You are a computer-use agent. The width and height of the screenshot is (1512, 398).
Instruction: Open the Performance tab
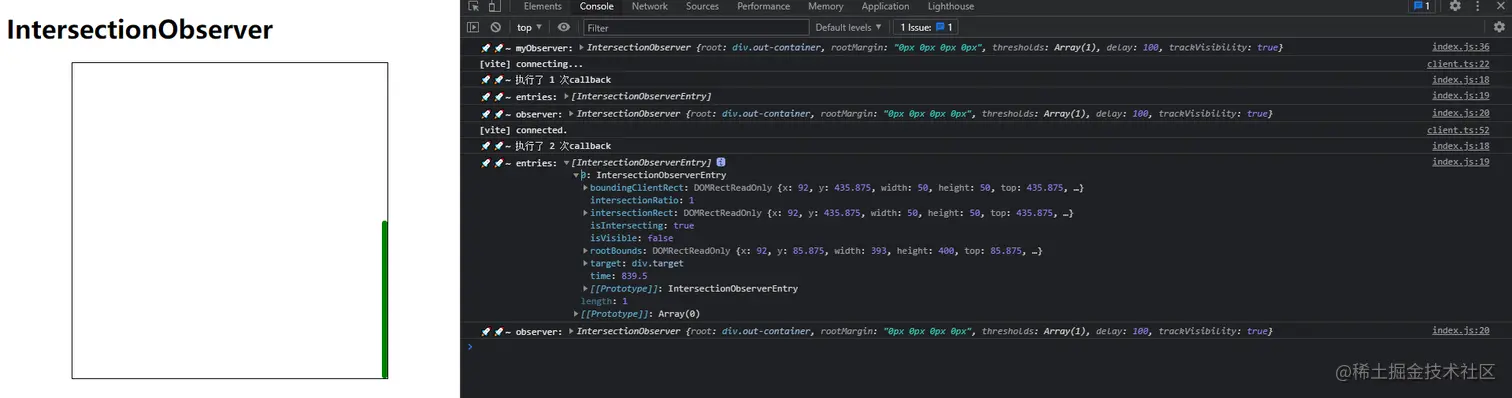[x=763, y=6]
